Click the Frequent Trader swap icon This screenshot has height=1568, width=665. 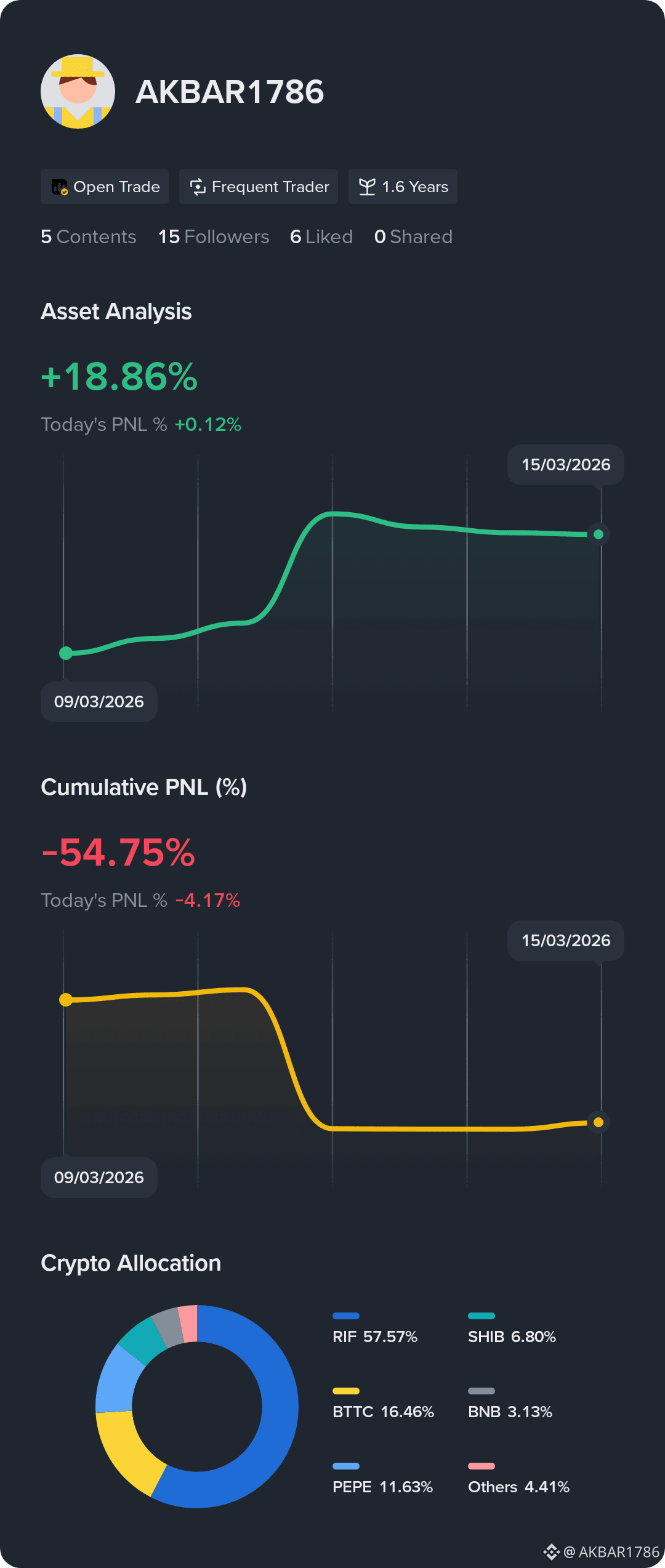(x=198, y=187)
